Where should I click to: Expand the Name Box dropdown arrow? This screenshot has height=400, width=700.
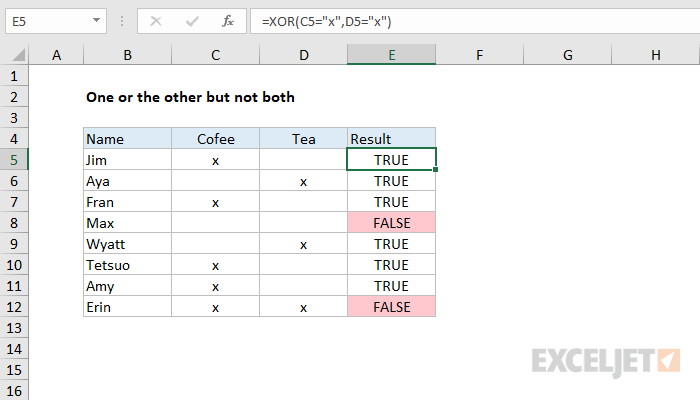[x=96, y=21]
